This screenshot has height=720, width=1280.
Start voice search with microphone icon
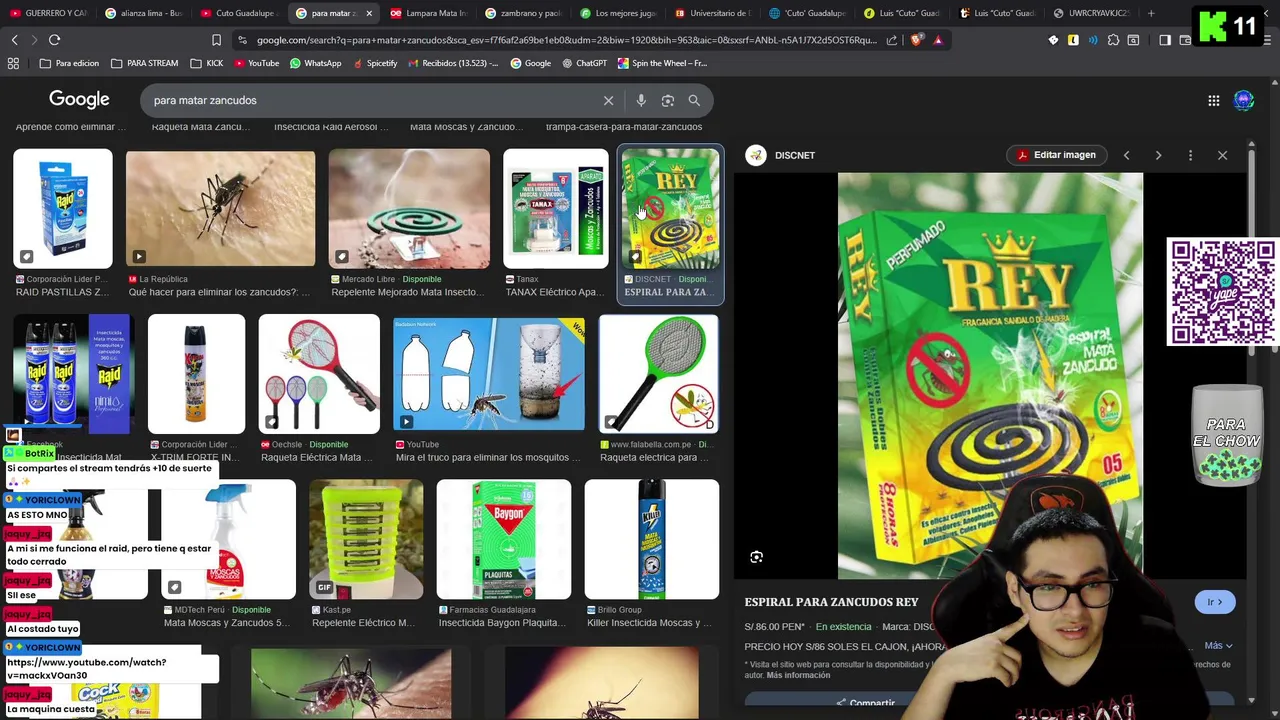pyautogui.click(x=641, y=100)
